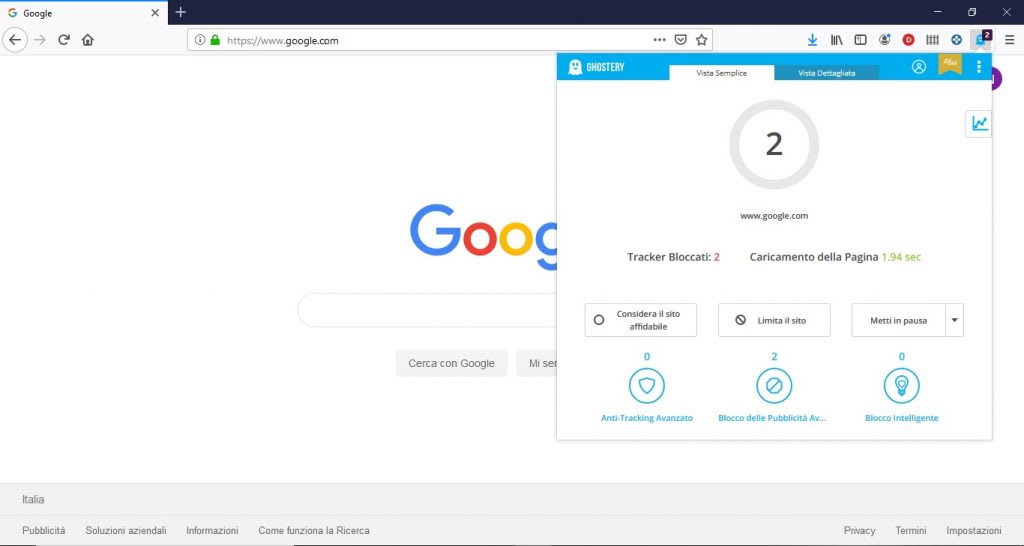Open the Pubblicità footer link
This screenshot has width=1024, height=546.
pyautogui.click(x=44, y=530)
